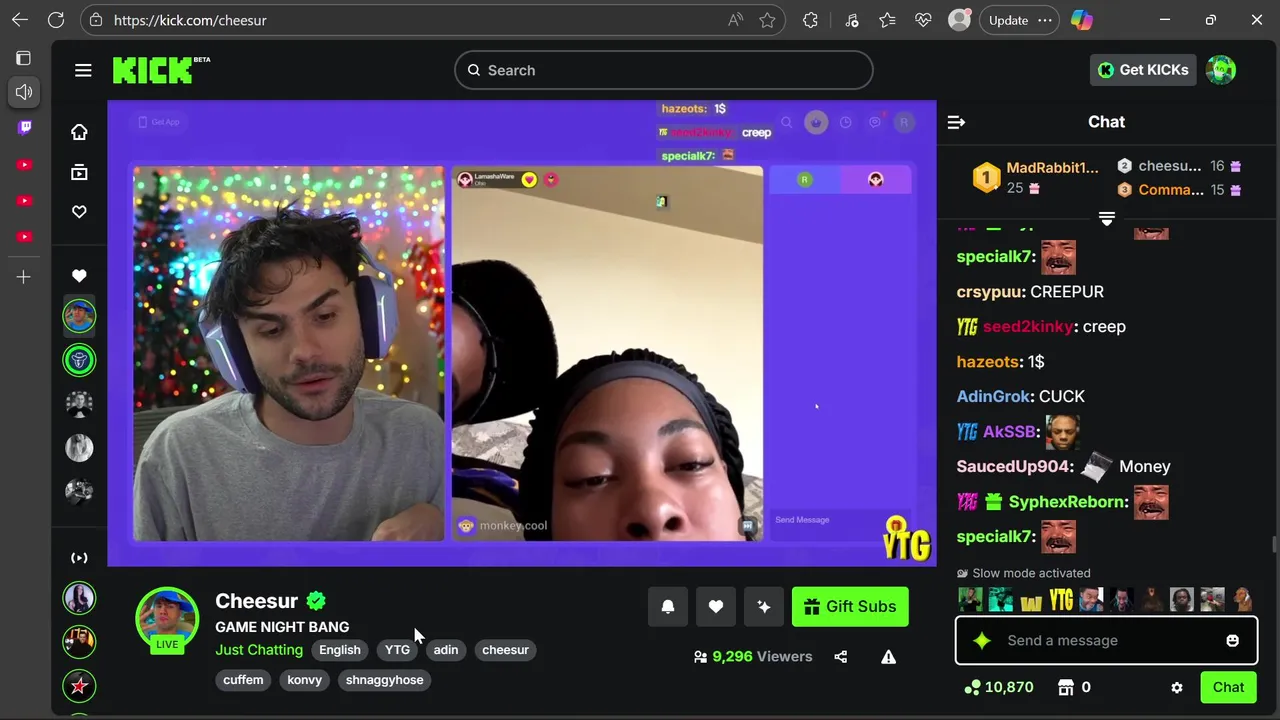
Task: Select the English tag
Action: (340, 650)
